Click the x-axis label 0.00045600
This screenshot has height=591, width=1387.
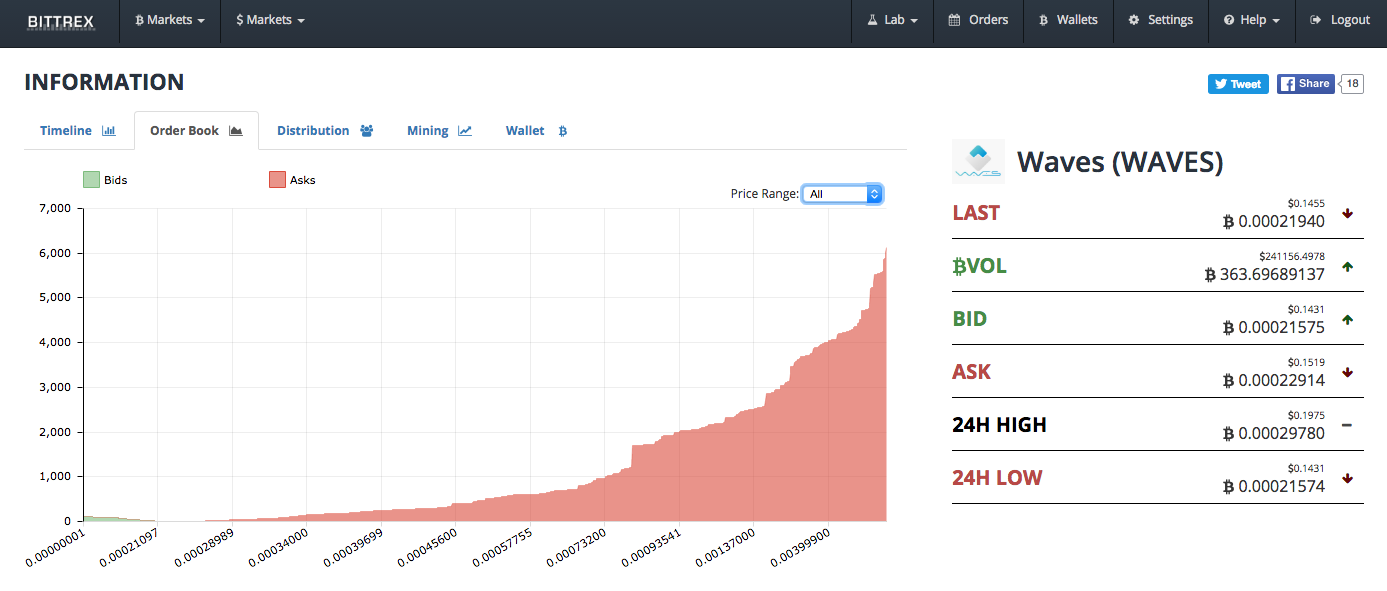[428, 548]
